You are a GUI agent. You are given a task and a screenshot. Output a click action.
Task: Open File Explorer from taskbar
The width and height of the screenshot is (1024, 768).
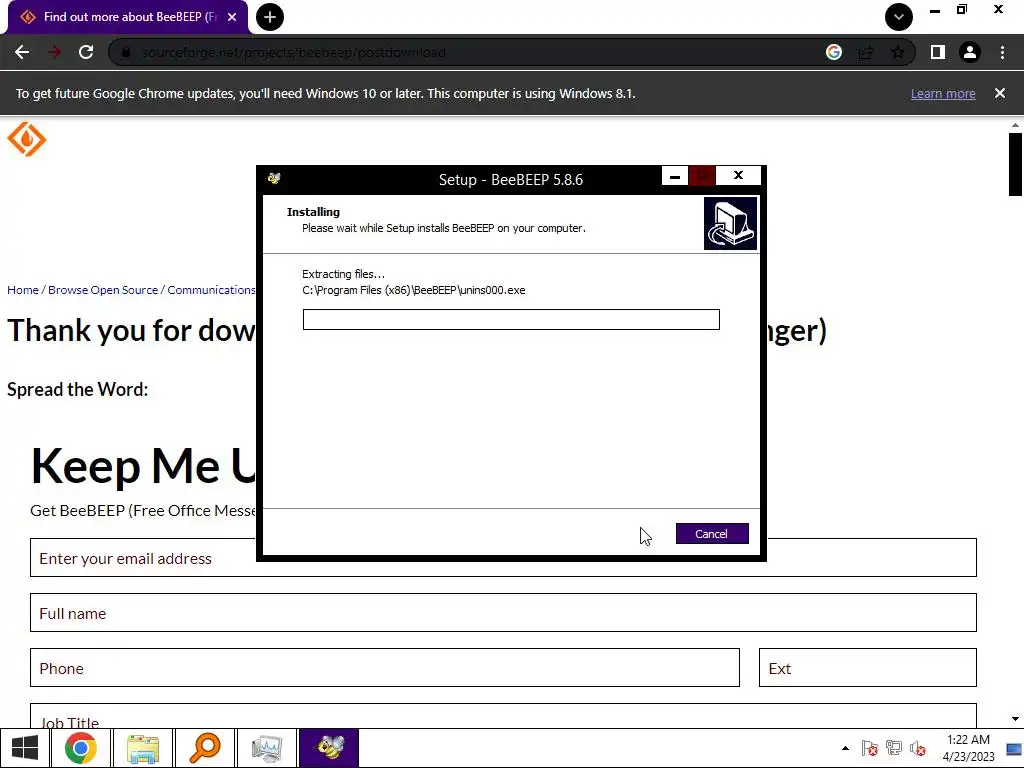(x=143, y=748)
